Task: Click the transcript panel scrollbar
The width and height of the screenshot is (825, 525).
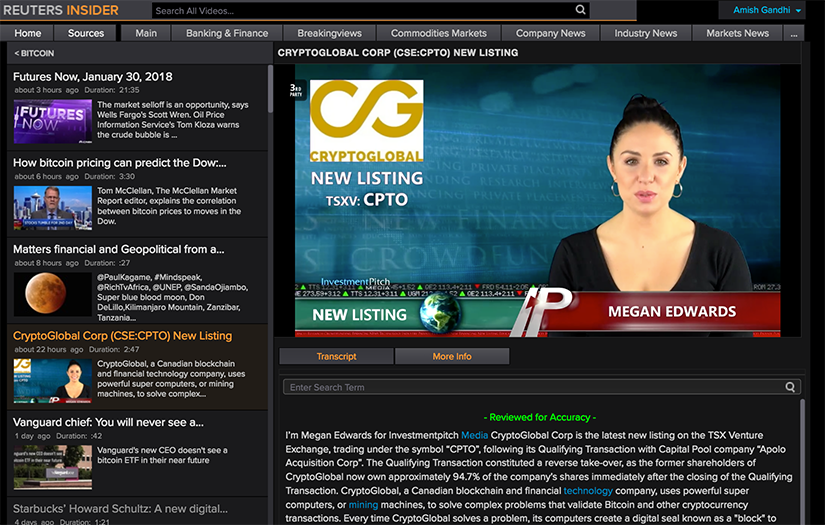Action: pos(802,460)
